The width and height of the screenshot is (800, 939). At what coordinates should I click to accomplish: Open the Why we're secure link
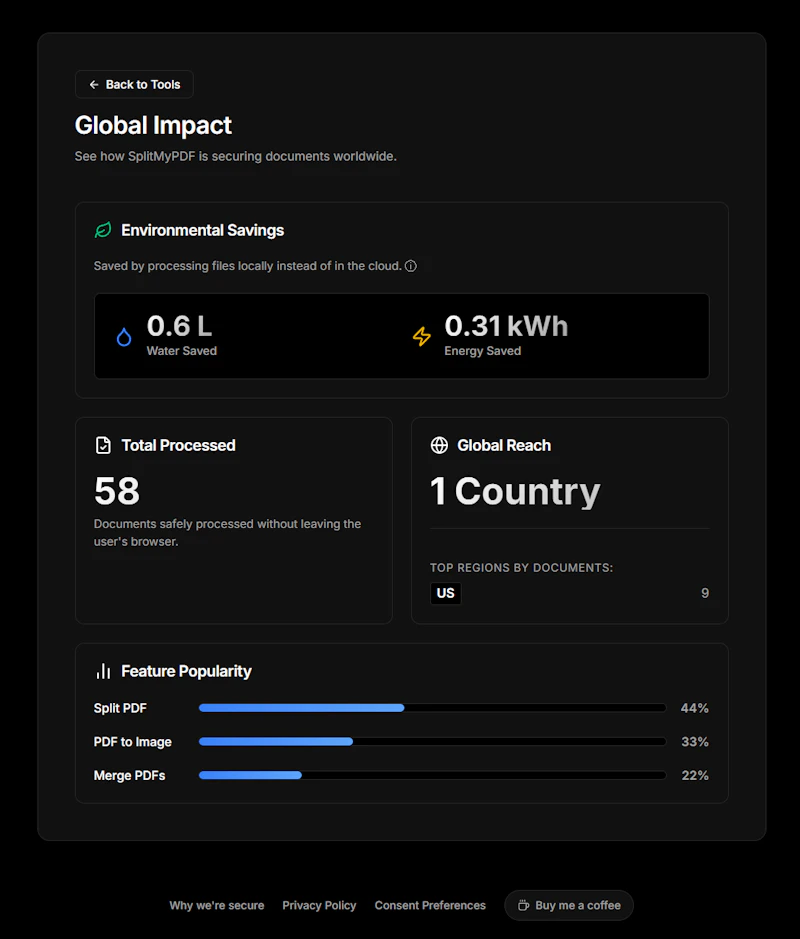(x=217, y=905)
